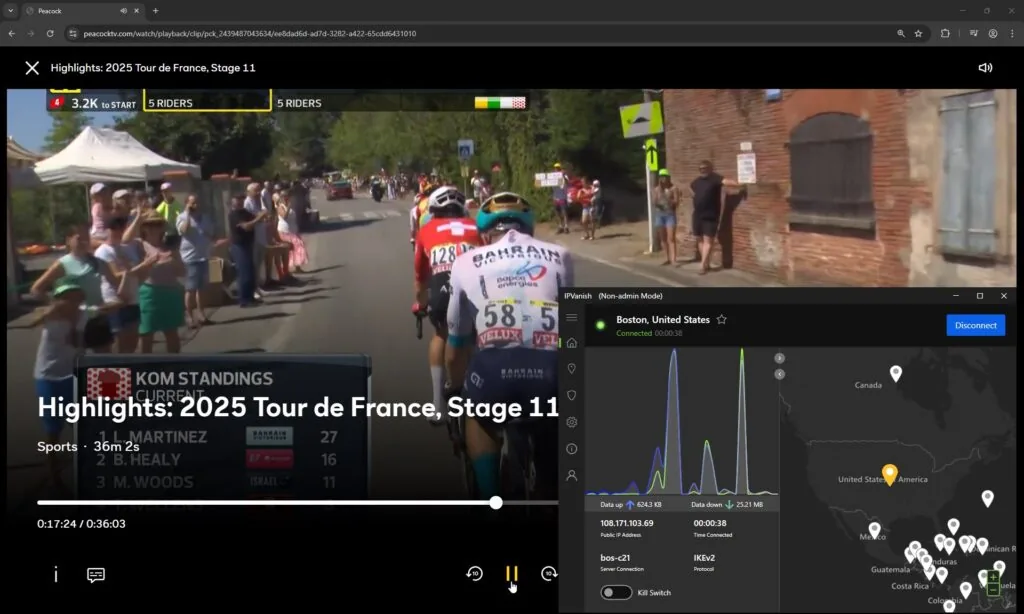Rewind the video ten seconds
1024x614 pixels.
475,574
